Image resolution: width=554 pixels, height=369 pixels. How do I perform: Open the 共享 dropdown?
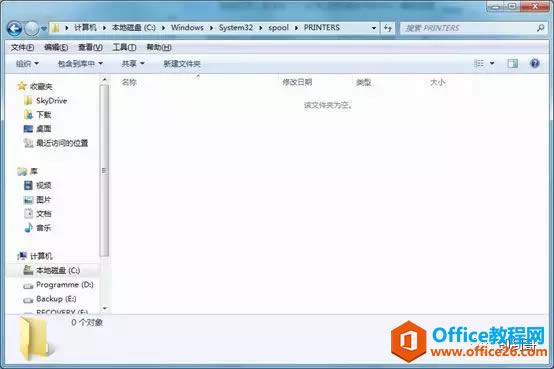pyautogui.click(x=133, y=64)
